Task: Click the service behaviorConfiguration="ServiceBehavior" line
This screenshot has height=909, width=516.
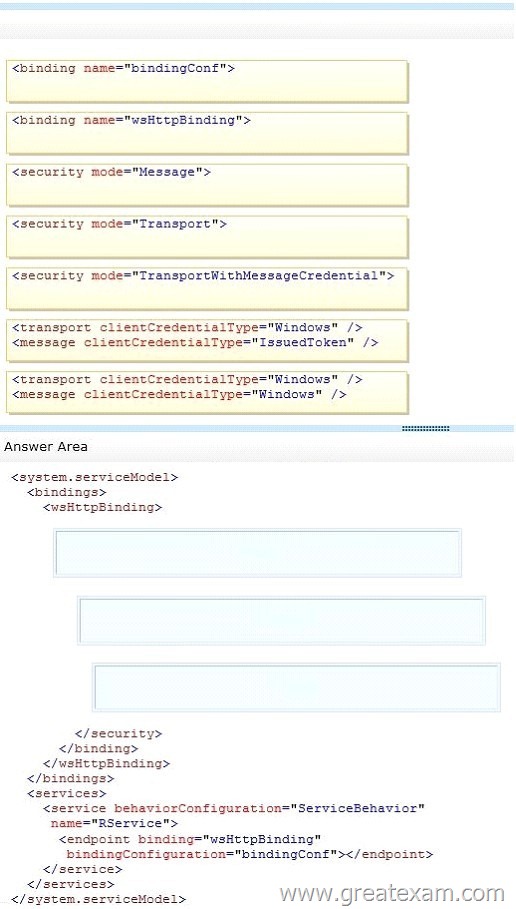Action: coord(234,809)
